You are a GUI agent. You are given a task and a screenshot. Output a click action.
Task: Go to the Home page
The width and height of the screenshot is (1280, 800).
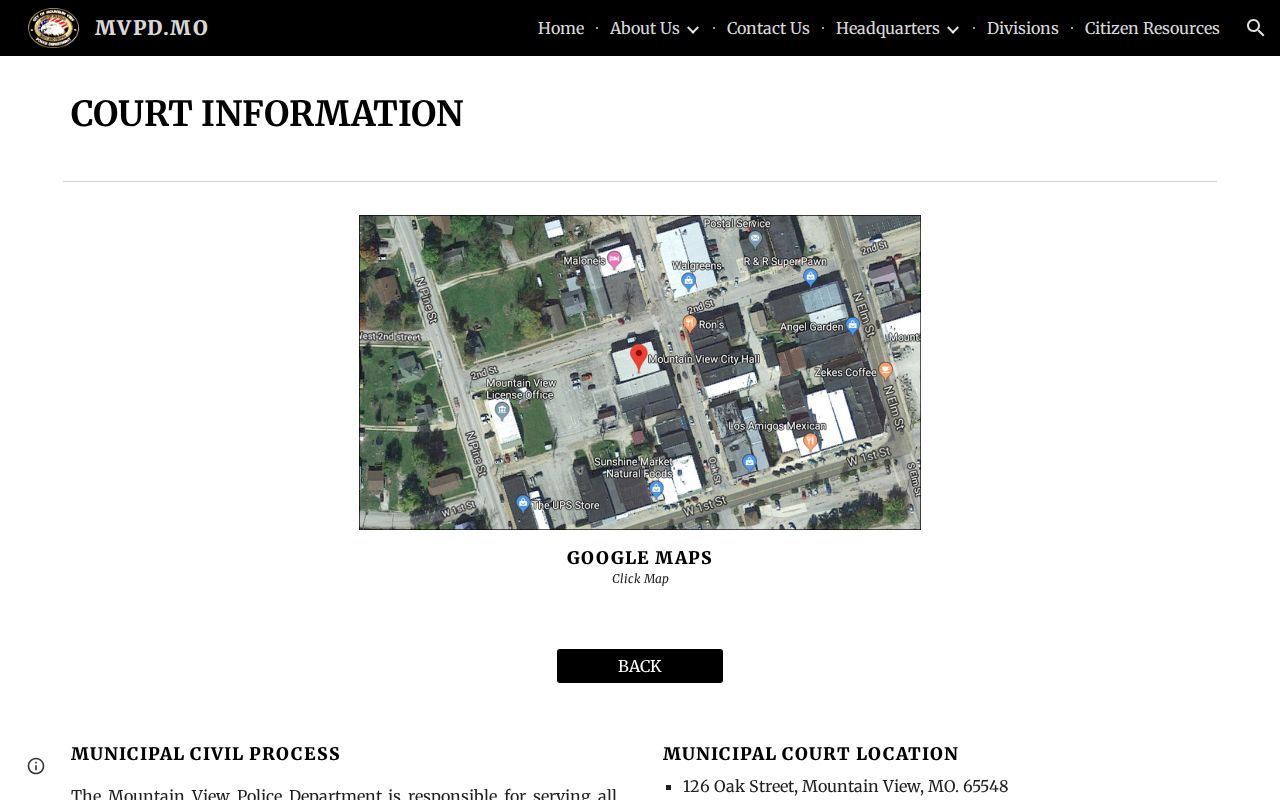561,28
